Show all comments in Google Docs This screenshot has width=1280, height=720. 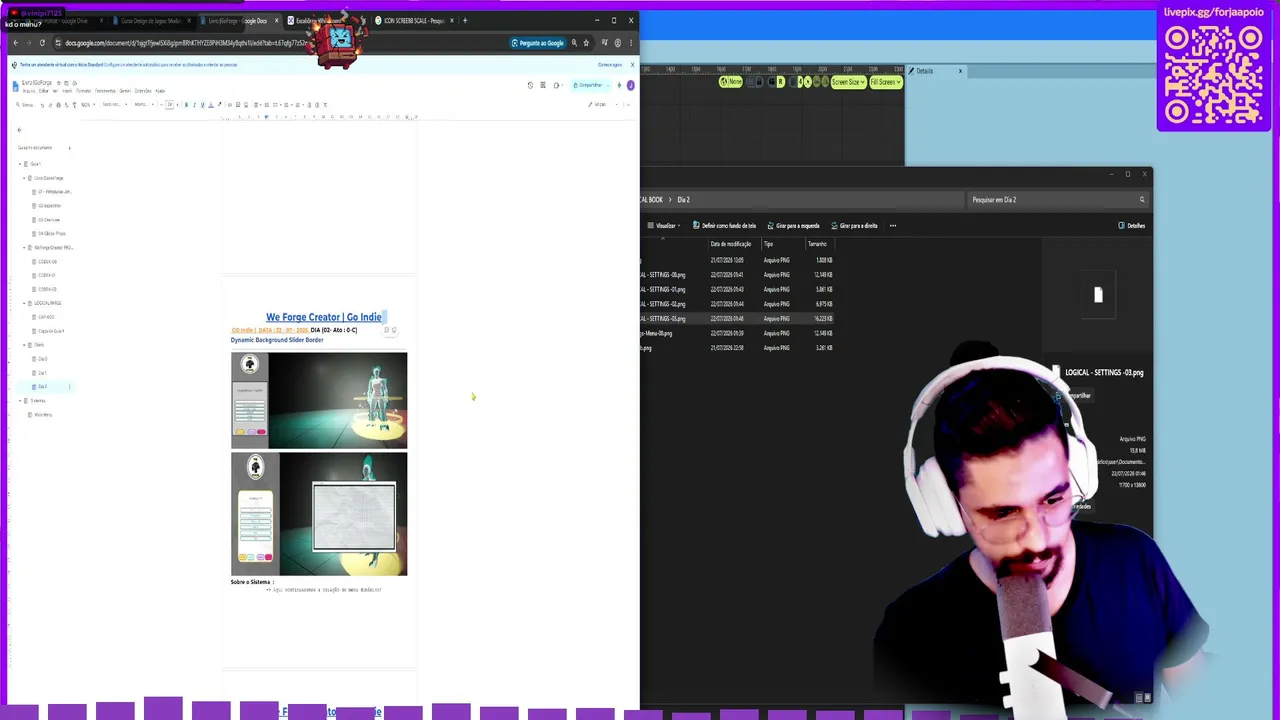tap(543, 85)
